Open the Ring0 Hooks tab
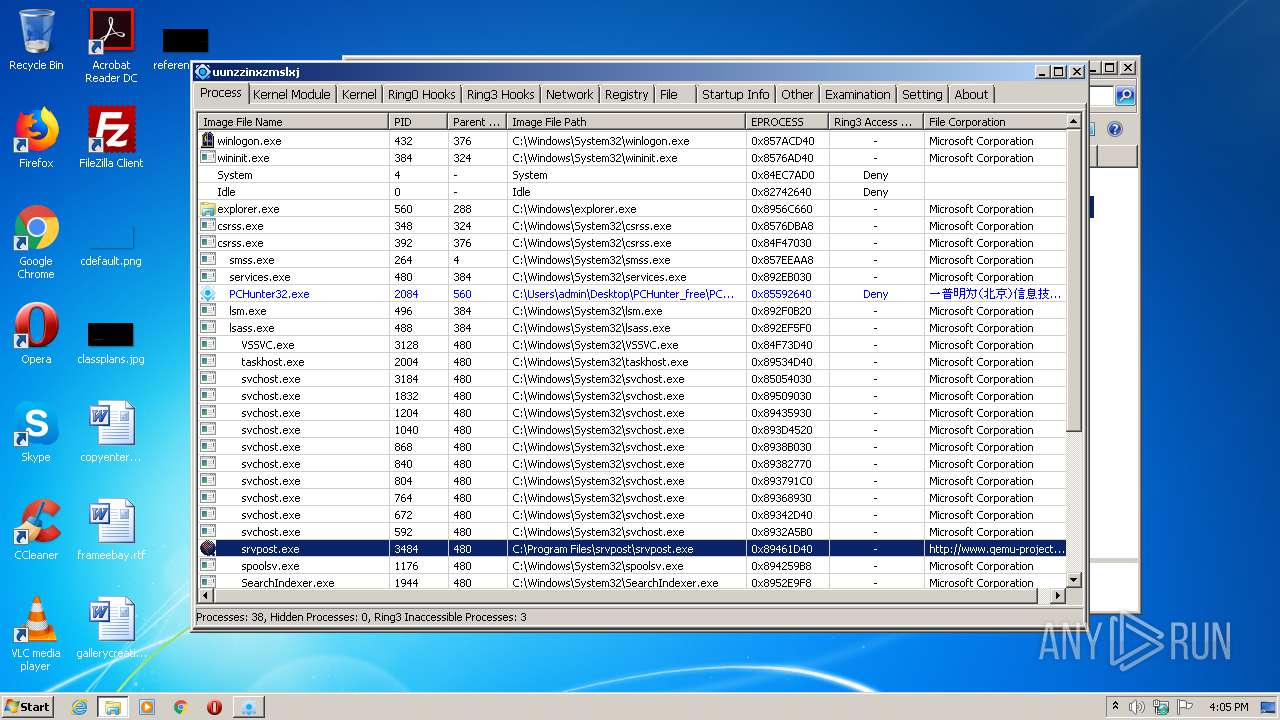Screen dimensions: 1280x720 (421, 94)
